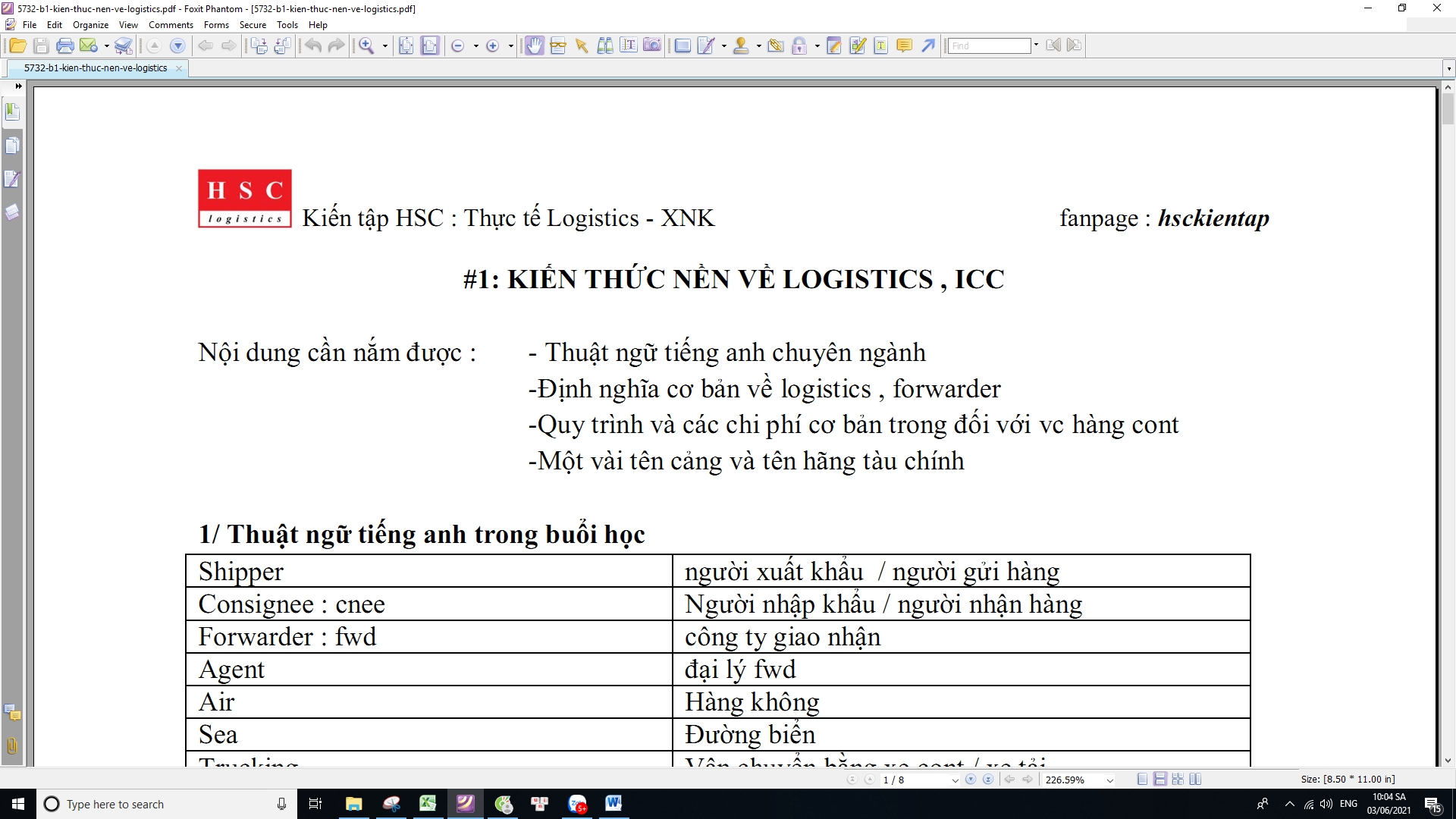The image size is (1456, 819).
Task: Select Fit Width view icon
Action: coord(430,46)
